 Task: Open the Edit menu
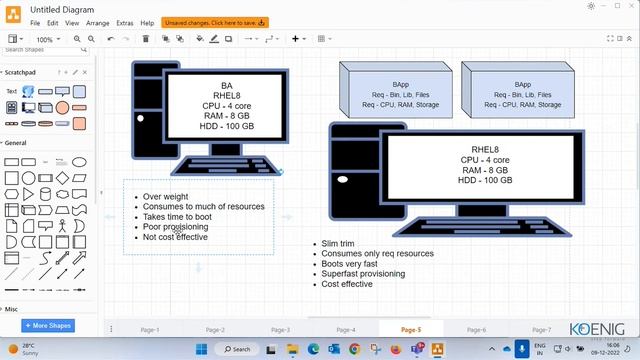(53, 23)
